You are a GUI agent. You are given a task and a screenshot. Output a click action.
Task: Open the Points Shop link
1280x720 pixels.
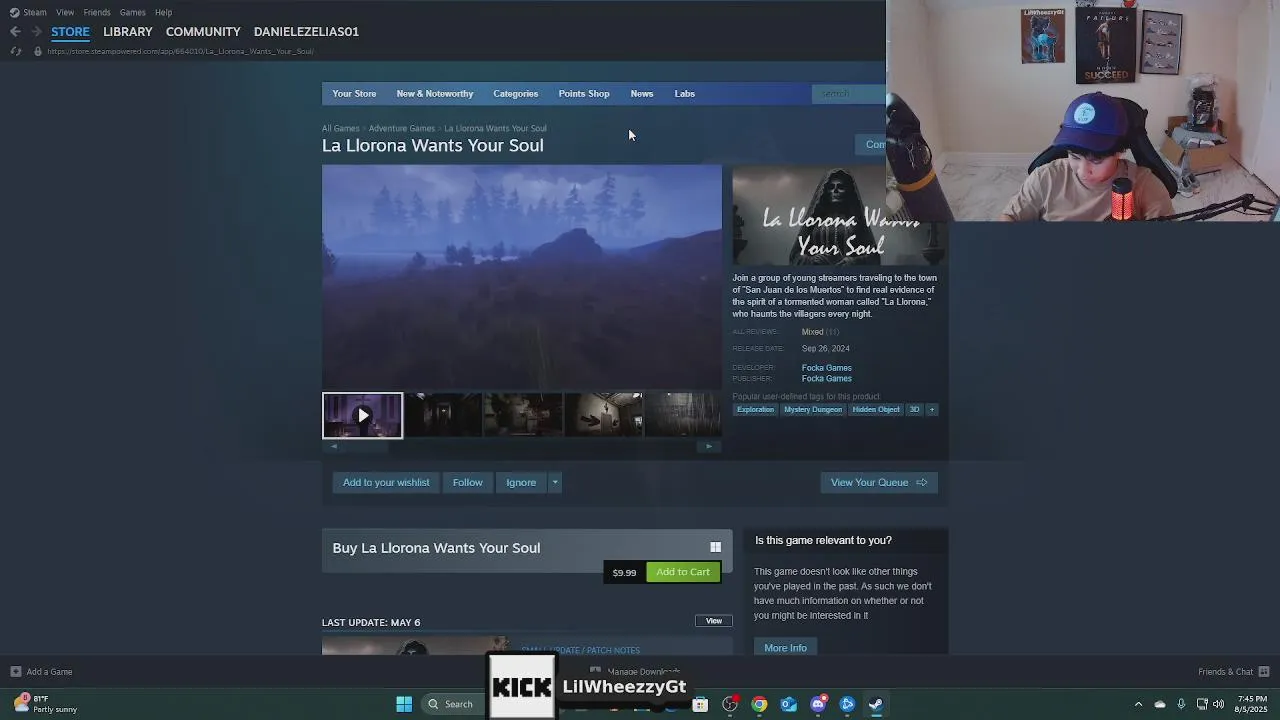pos(584,94)
